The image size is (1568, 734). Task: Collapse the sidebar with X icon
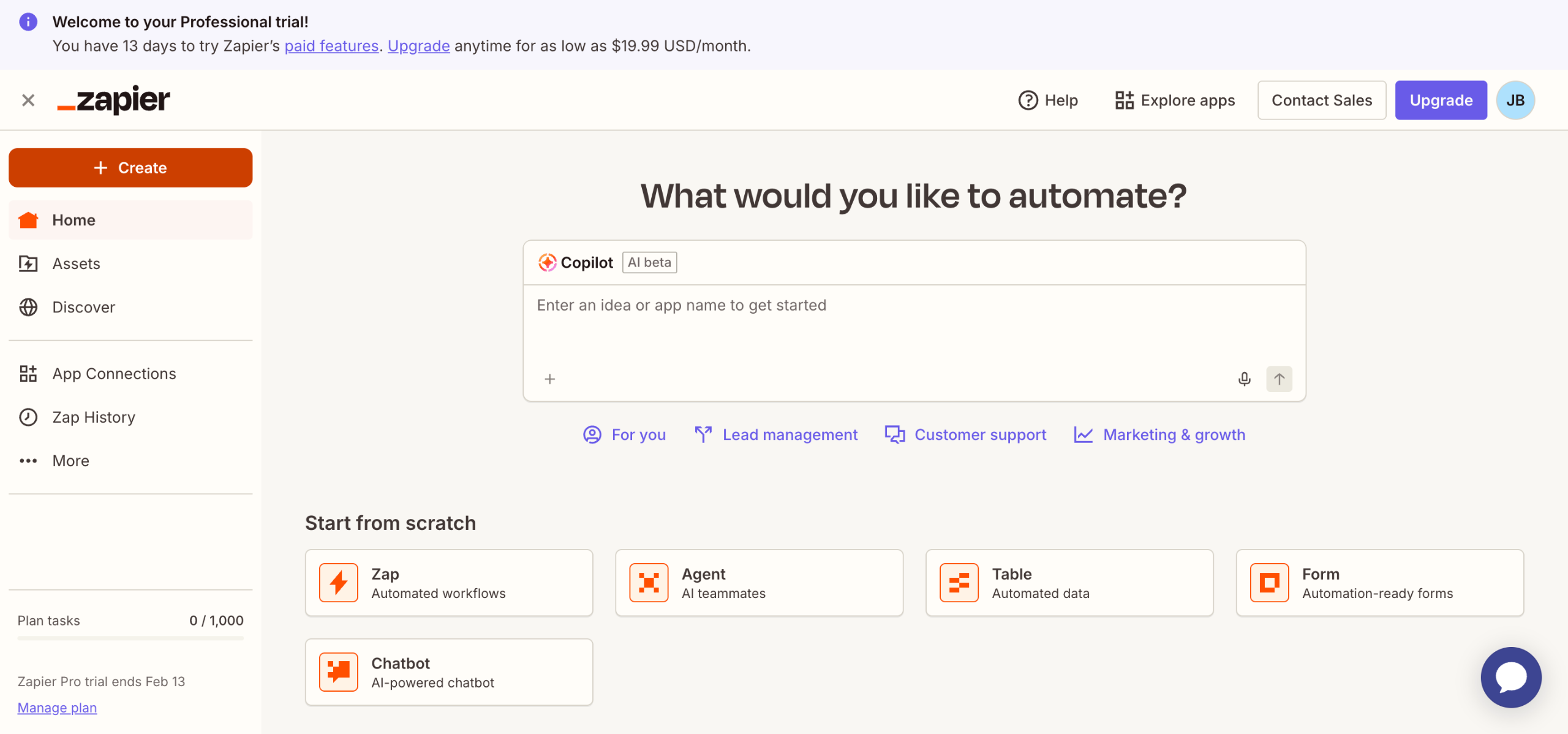[x=28, y=100]
